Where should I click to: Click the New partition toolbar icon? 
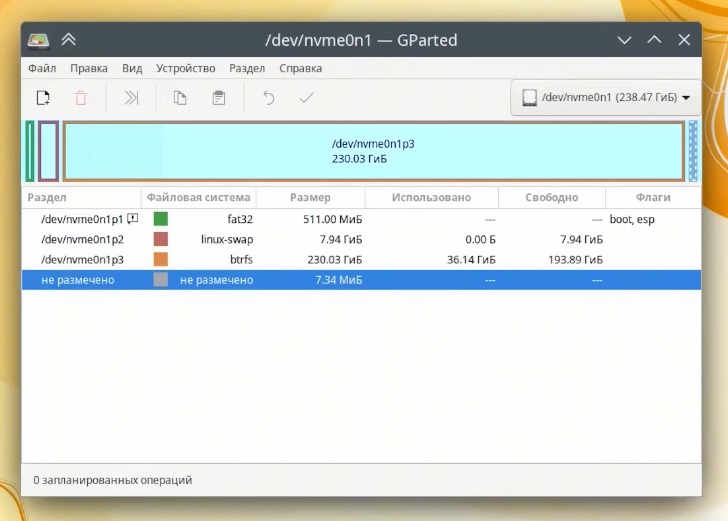click(43, 98)
